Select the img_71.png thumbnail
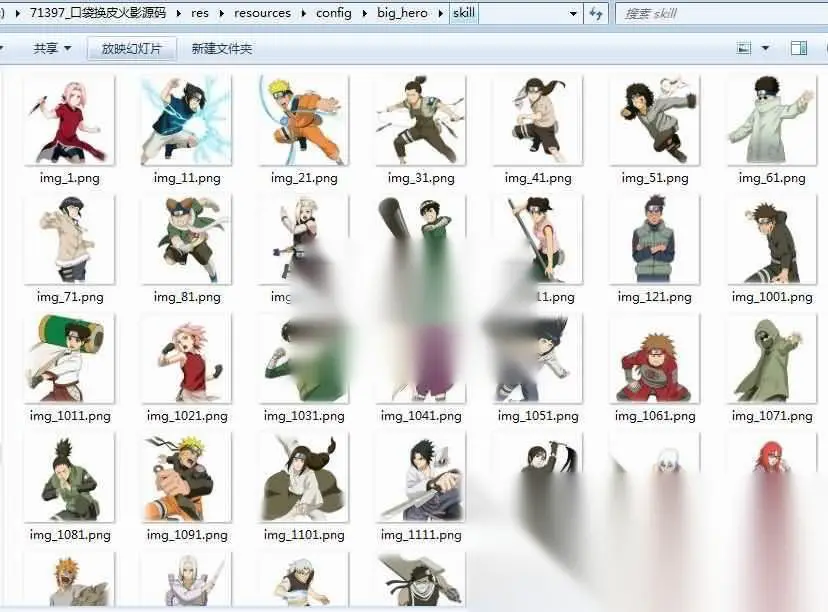Screen dimensions: 828x612 tap(69, 239)
